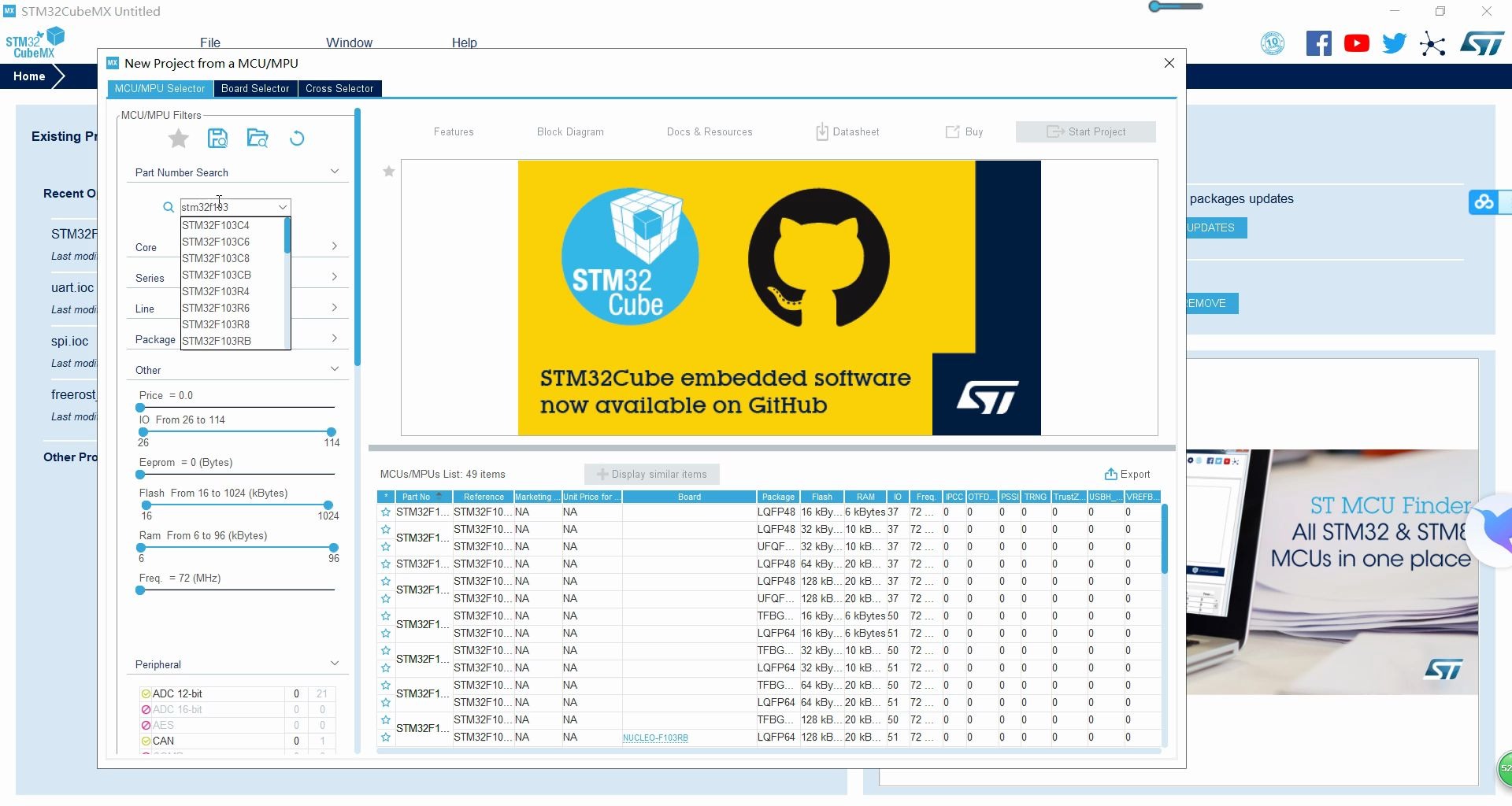Select STM32F103C8 from the suggestion list
This screenshot has height=806, width=1512.
pos(216,258)
